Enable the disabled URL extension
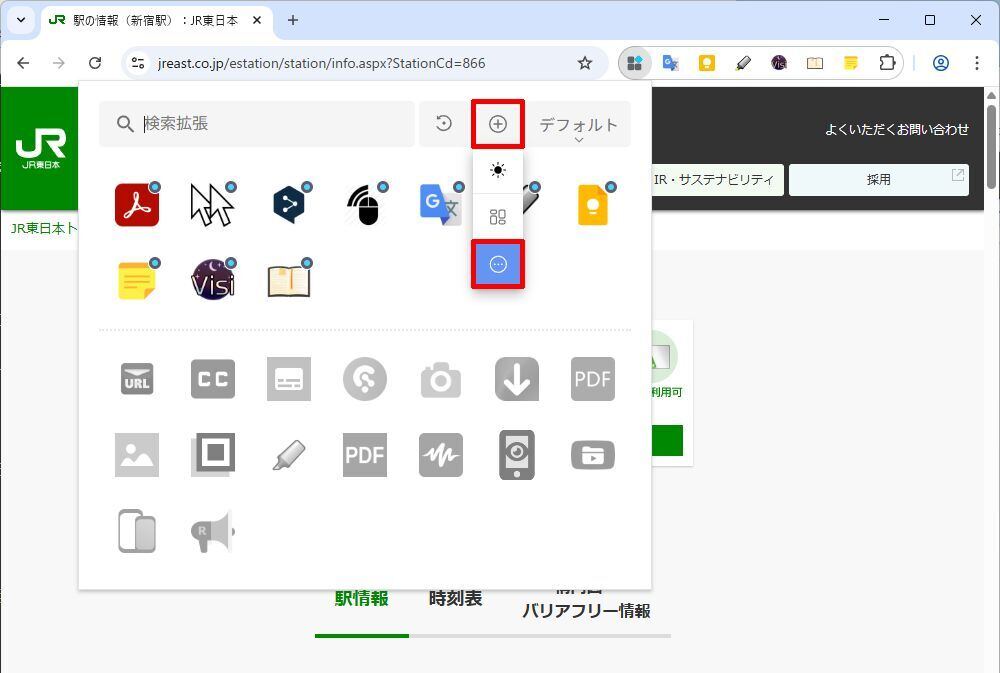Viewport: 1000px width, 673px height. coord(136,379)
